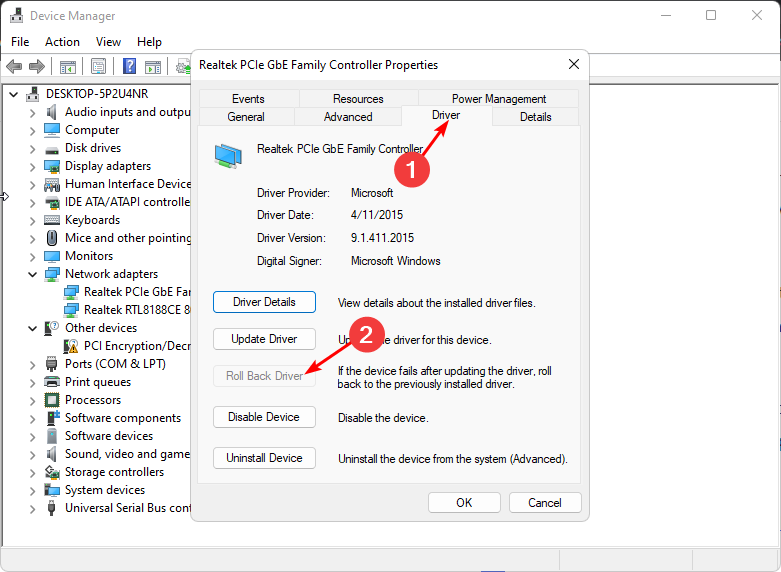Click the Storage controllers icon
This screenshot has width=781, height=572.
[52, 472]
